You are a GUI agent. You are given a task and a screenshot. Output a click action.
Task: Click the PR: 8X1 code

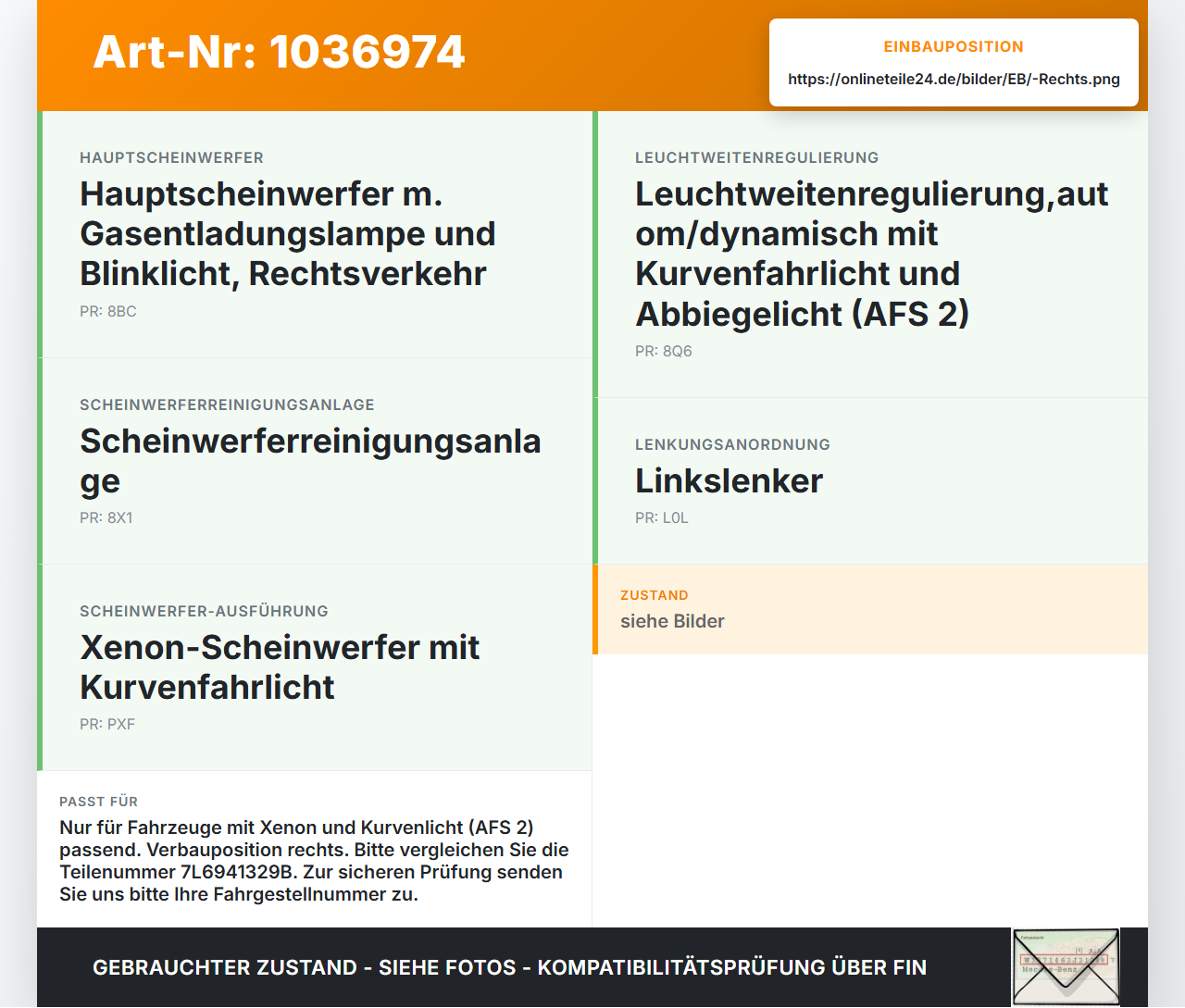pyautogui.click(x=106, y=518)
